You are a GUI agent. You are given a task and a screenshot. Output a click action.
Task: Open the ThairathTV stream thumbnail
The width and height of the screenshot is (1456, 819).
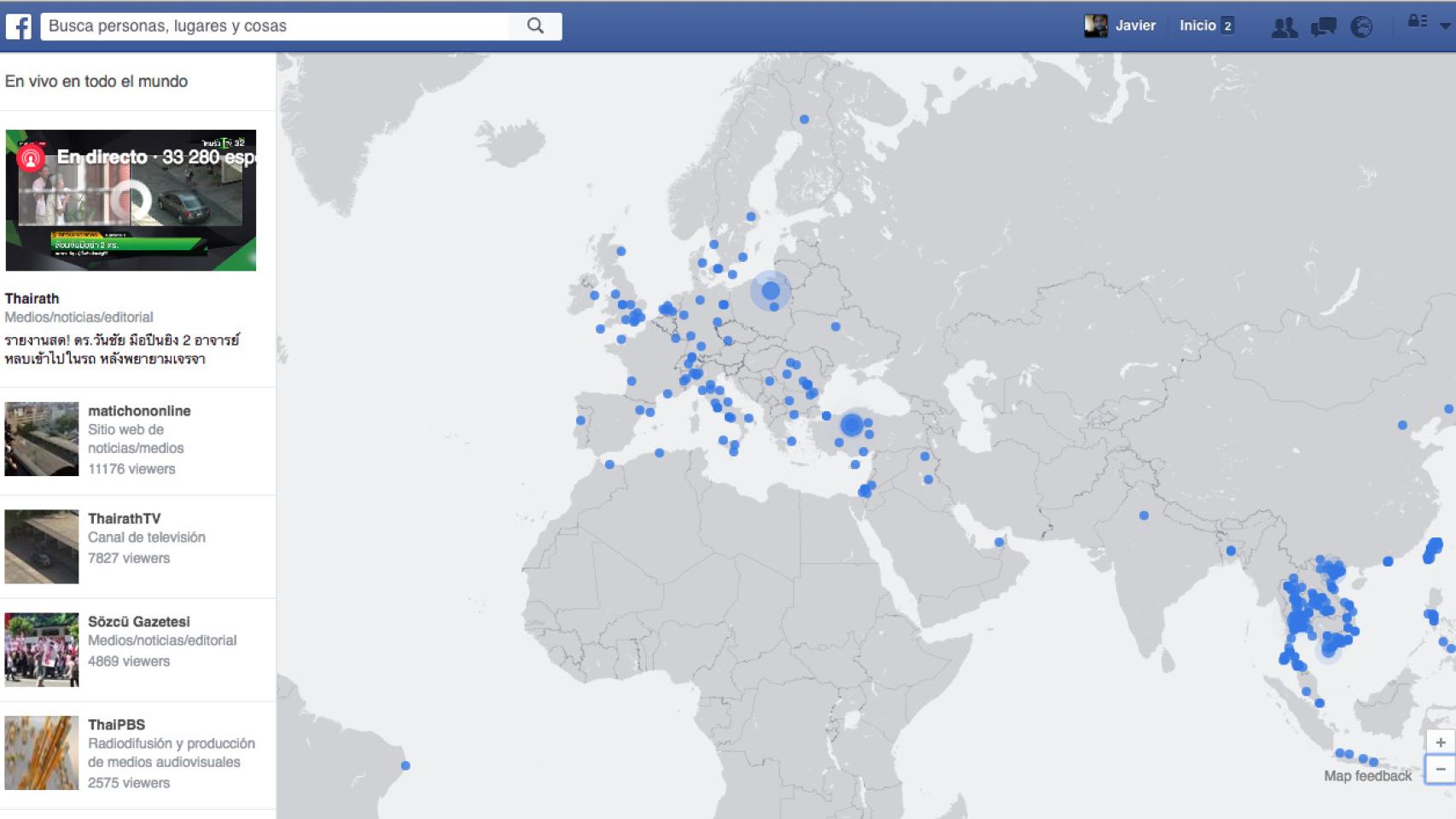click(x=41, y=545)
